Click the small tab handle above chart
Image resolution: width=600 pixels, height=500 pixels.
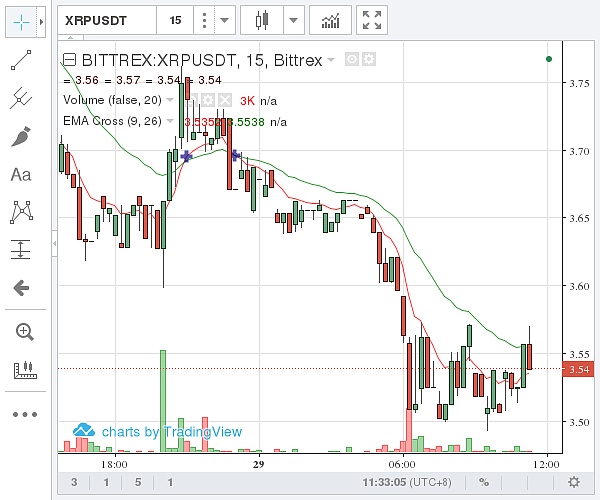point(71,37)
